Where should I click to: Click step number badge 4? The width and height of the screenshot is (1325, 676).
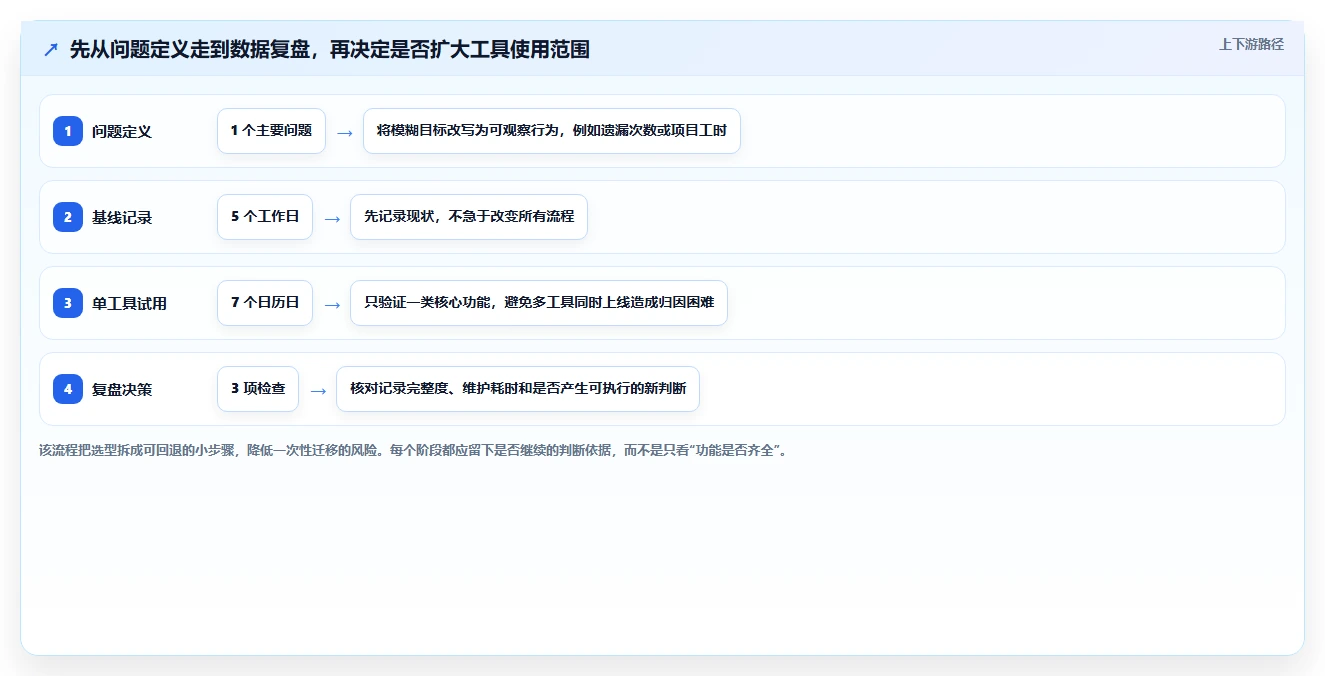point(68,389)
